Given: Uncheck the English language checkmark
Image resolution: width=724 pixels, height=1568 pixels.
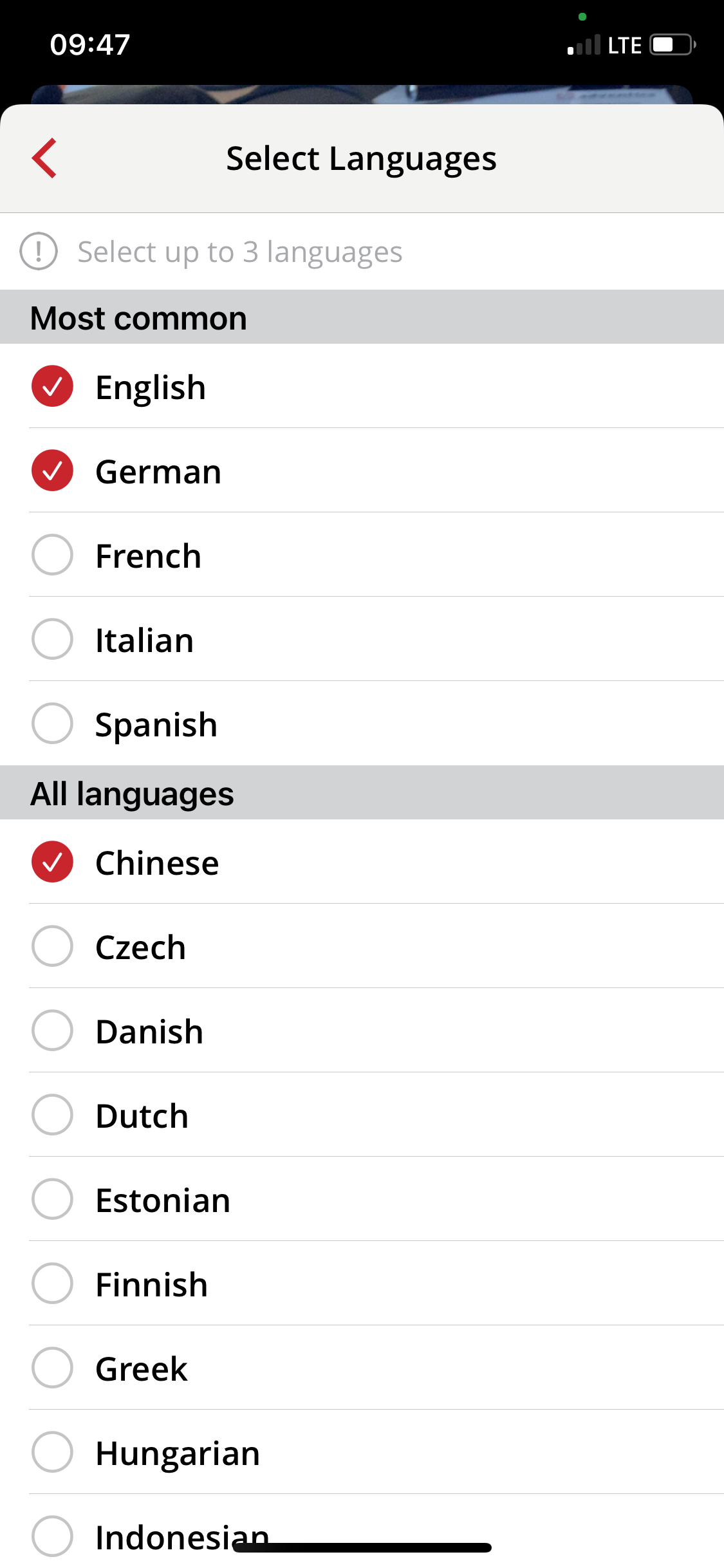Looking at the screenshot, I should point(52,386).
